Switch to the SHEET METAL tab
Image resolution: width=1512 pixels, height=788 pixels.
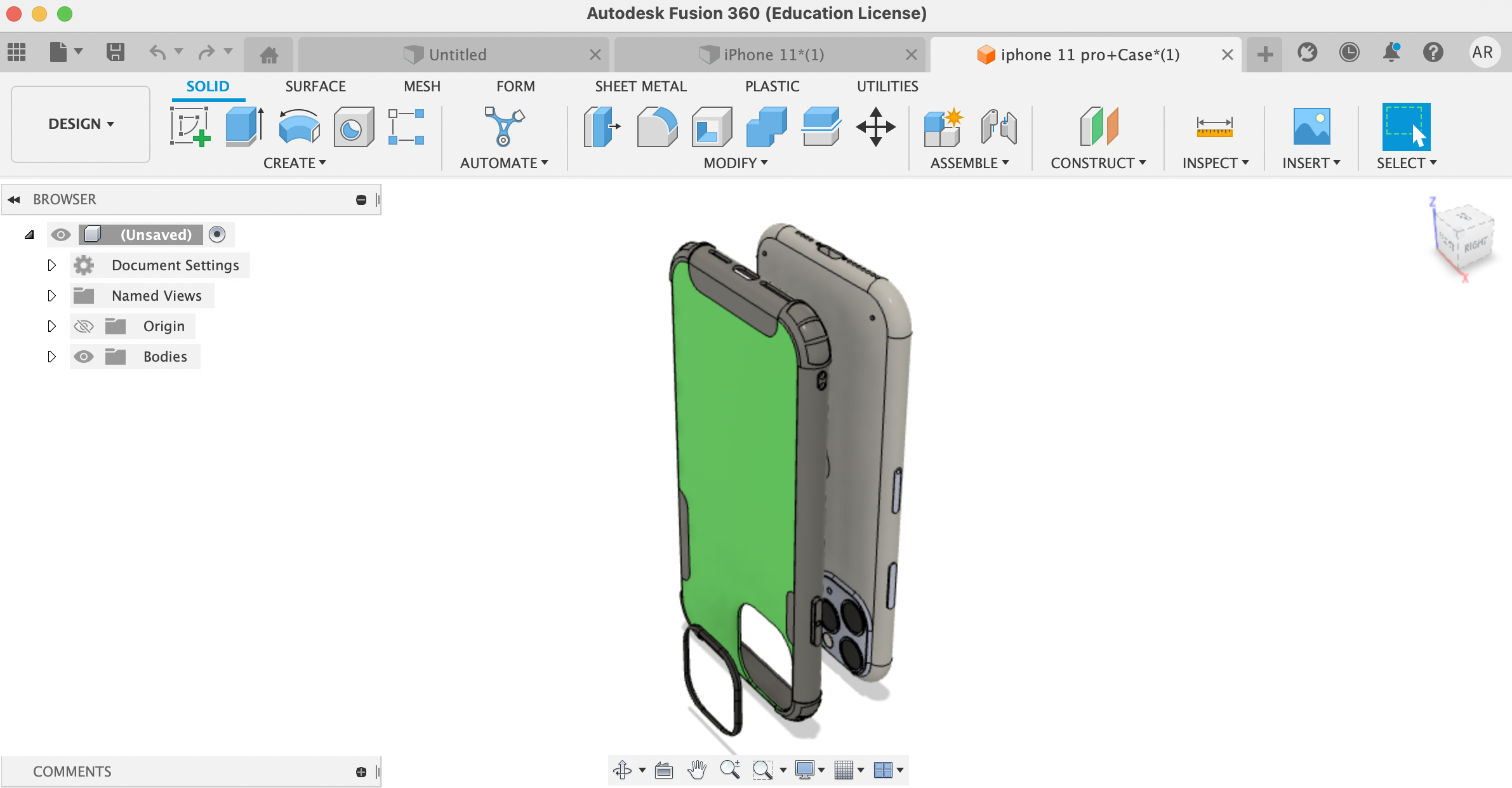(x=640, y=86)
